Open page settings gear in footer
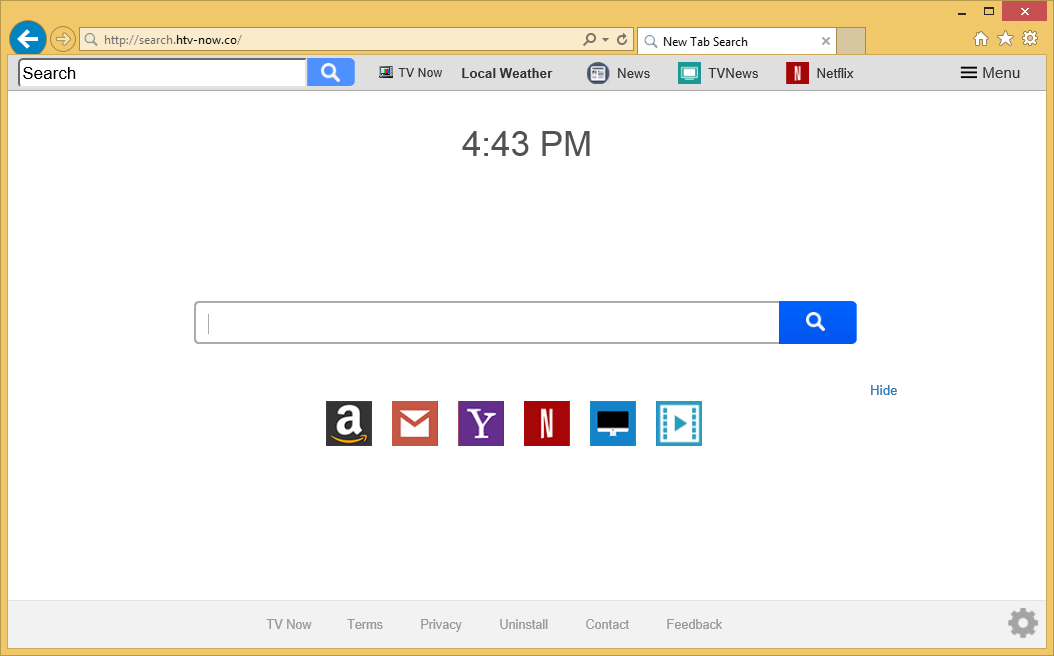The width and height of the screenshot is (1054, 656). tap(1023, 623)
